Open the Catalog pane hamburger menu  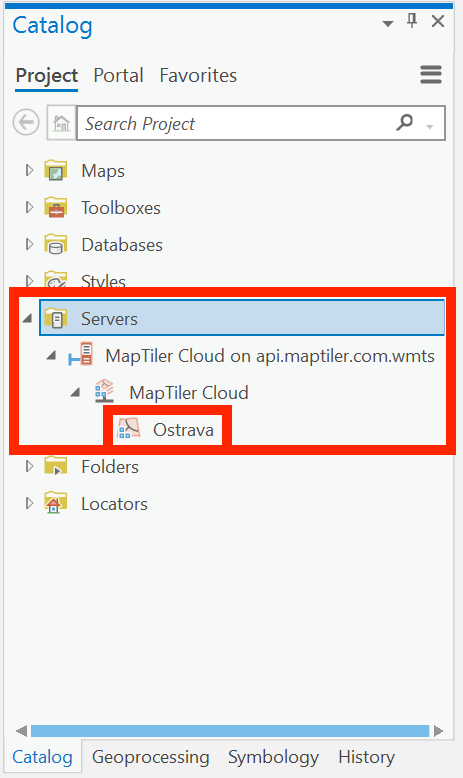[x=431, y=75]
